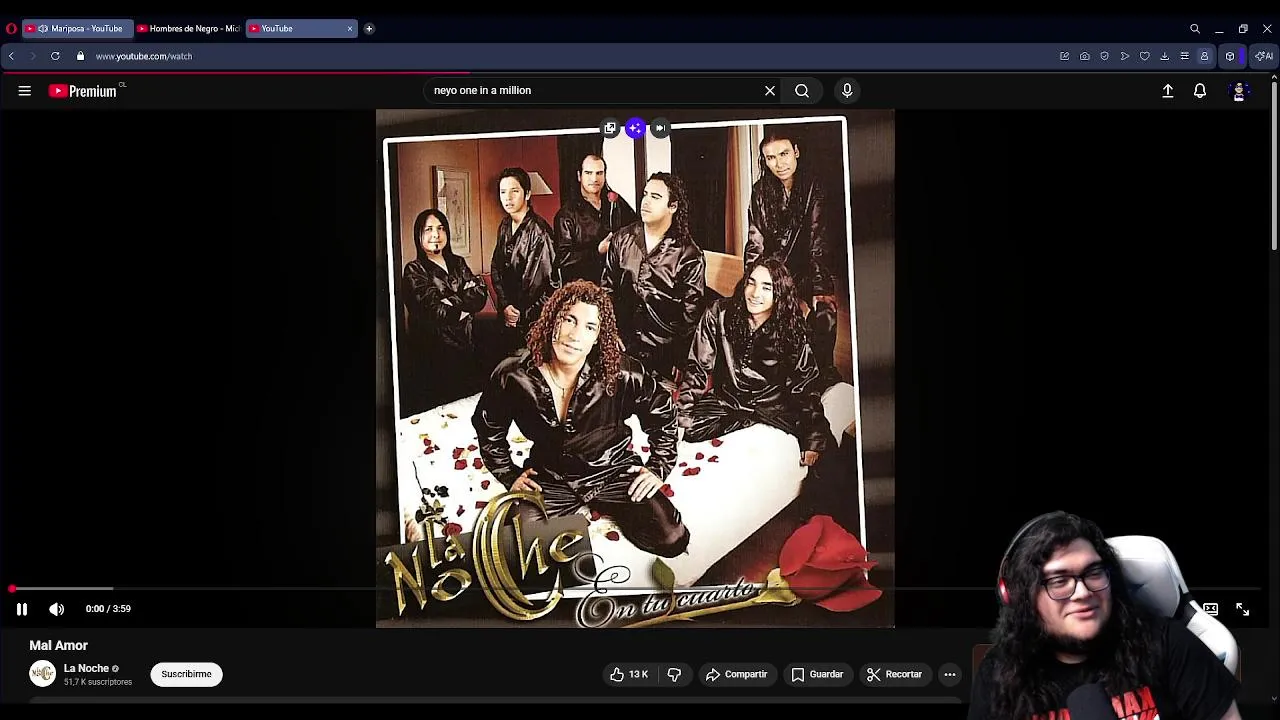The height and width of the screenshot is (720, 1280).
Task: Open browser downloads panel
Action: pos(1165,56)
